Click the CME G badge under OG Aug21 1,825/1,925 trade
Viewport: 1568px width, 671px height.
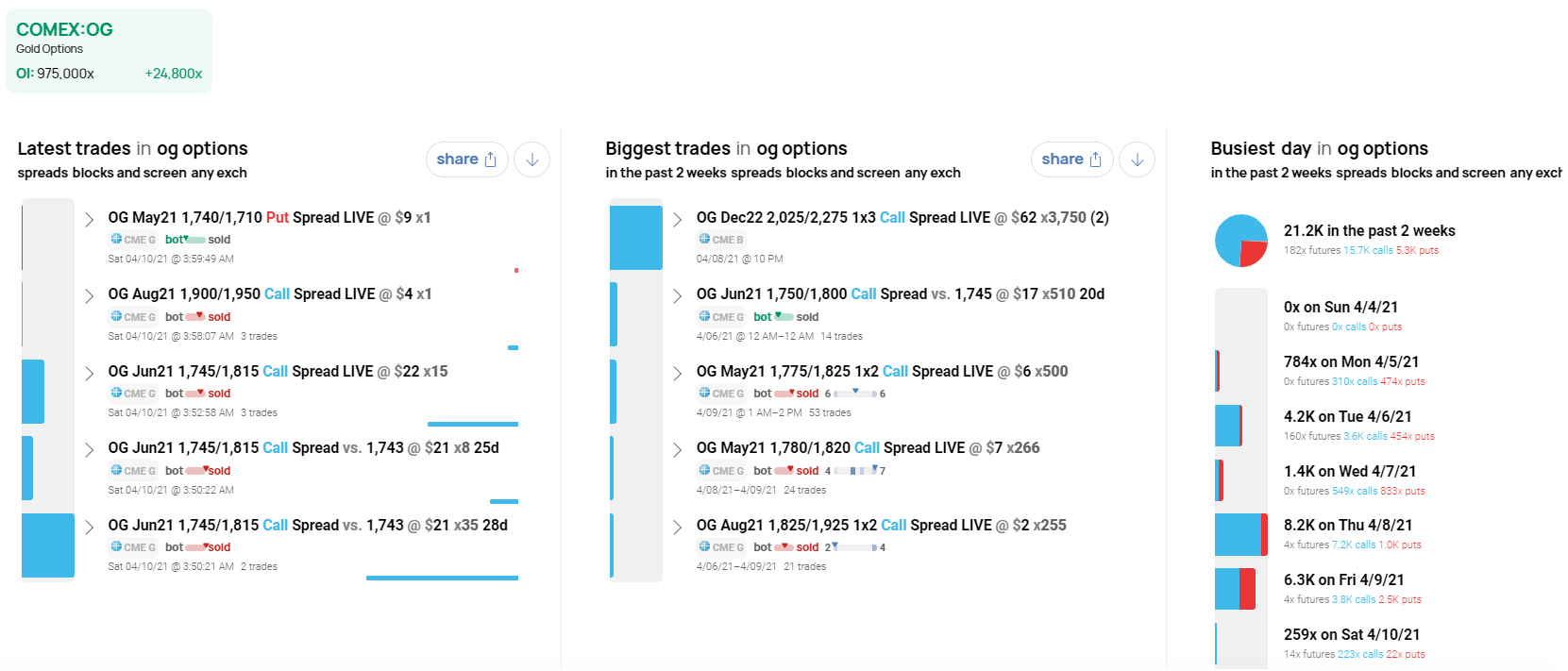point(721,547)
